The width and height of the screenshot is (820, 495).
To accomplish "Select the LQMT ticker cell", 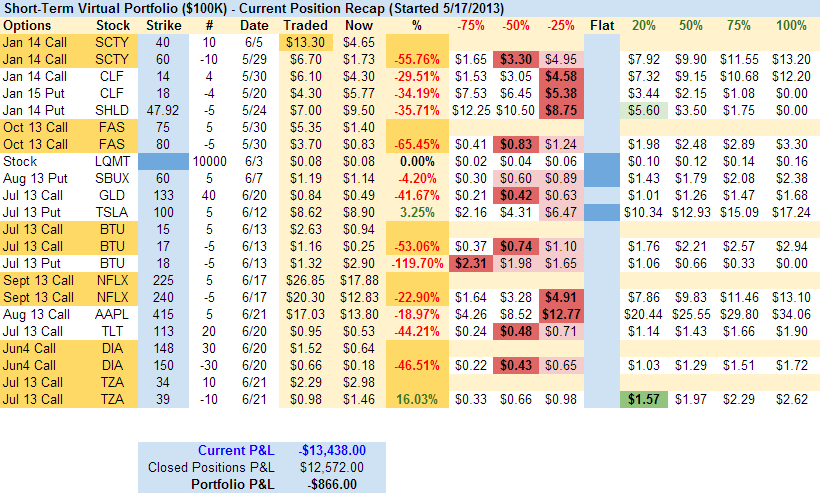I will 112,161.
